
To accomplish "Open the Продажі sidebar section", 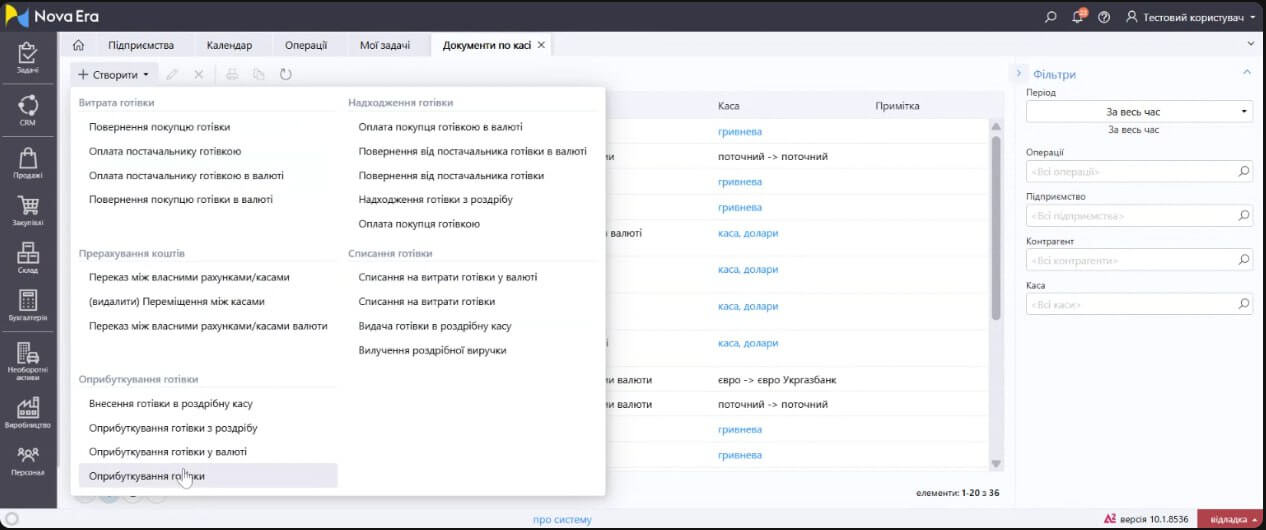I will pos(28,162).
